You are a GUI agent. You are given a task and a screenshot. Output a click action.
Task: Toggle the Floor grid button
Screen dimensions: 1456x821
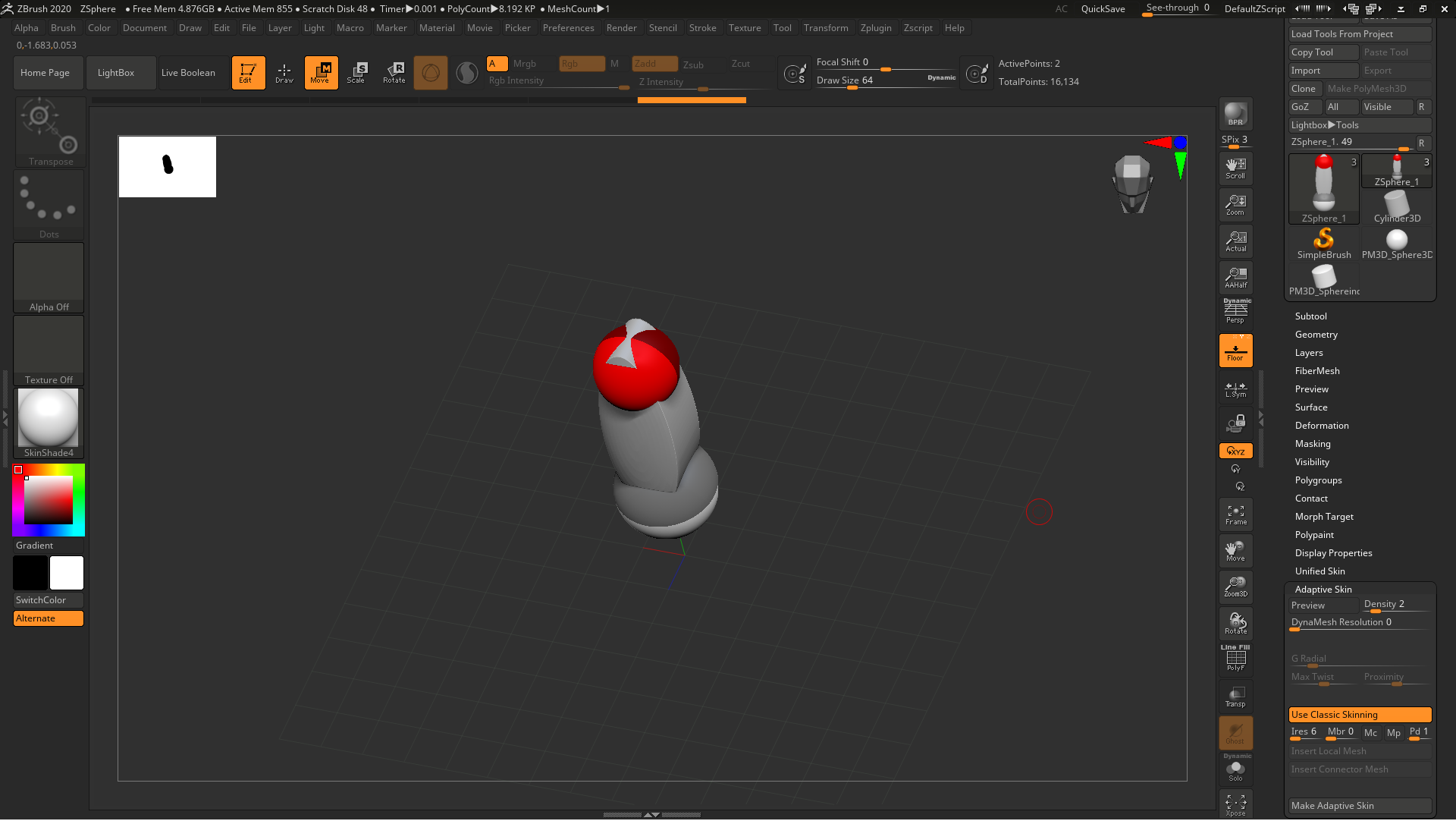[x=1235, y=351]
